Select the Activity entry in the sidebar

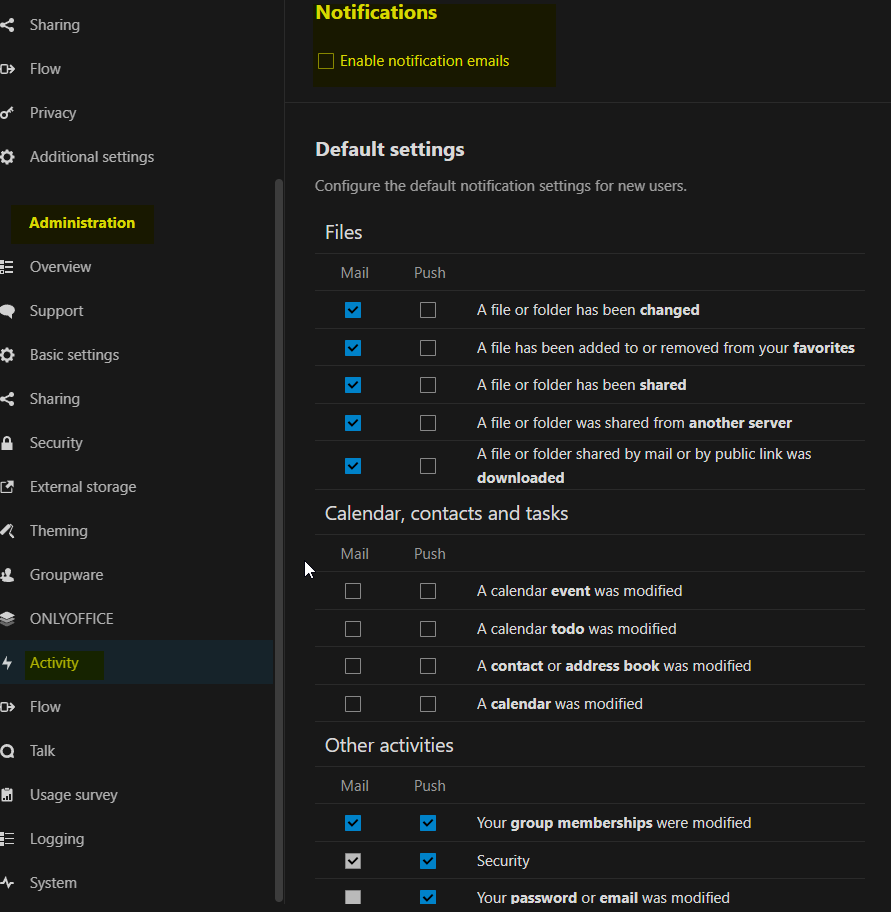(137, 663)
